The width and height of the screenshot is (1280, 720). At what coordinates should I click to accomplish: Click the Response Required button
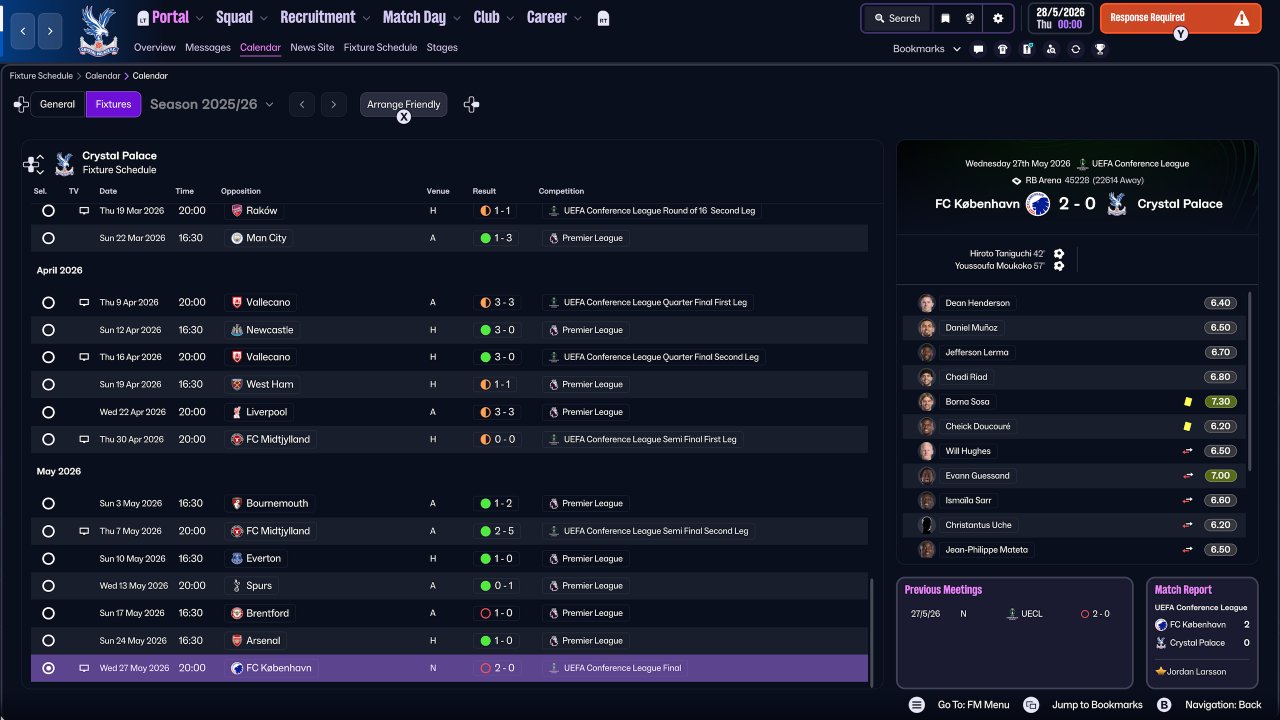pyautogui.click(x=1180, y=18)
